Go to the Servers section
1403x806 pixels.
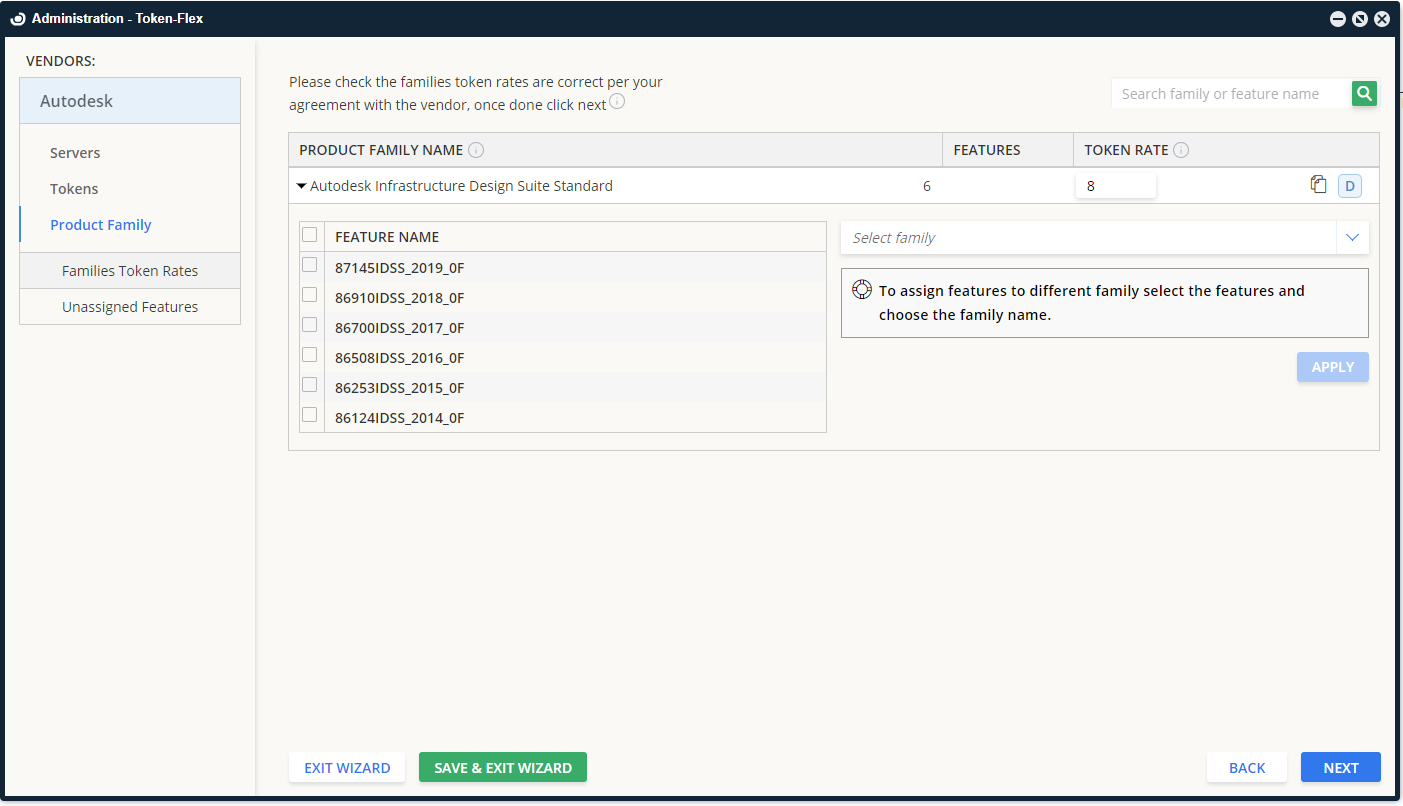click(x=75, y=153)
